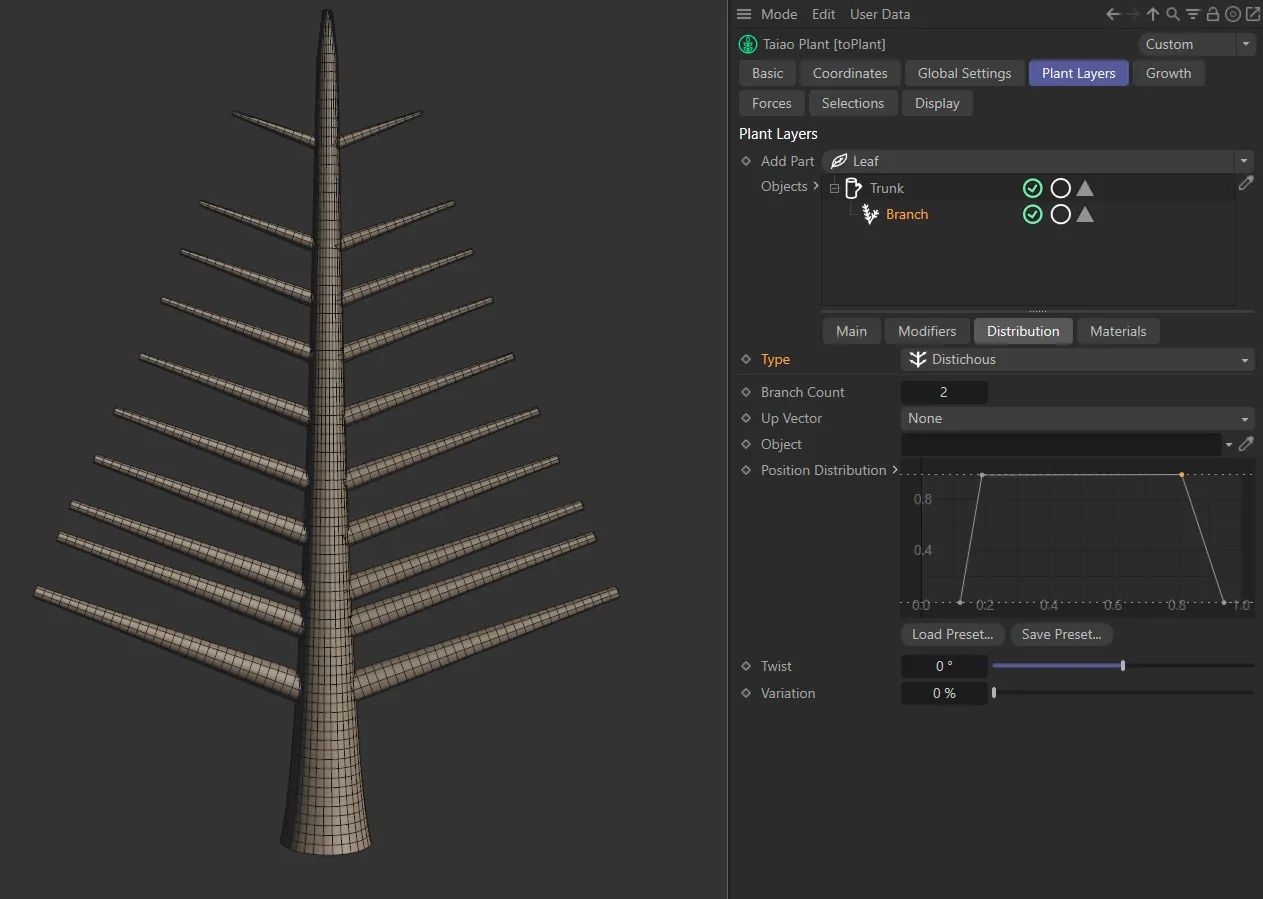Open the Modifiers sub-tab
The height and width of the screenshot is (899, 1263).
click(x=926, y=331)
